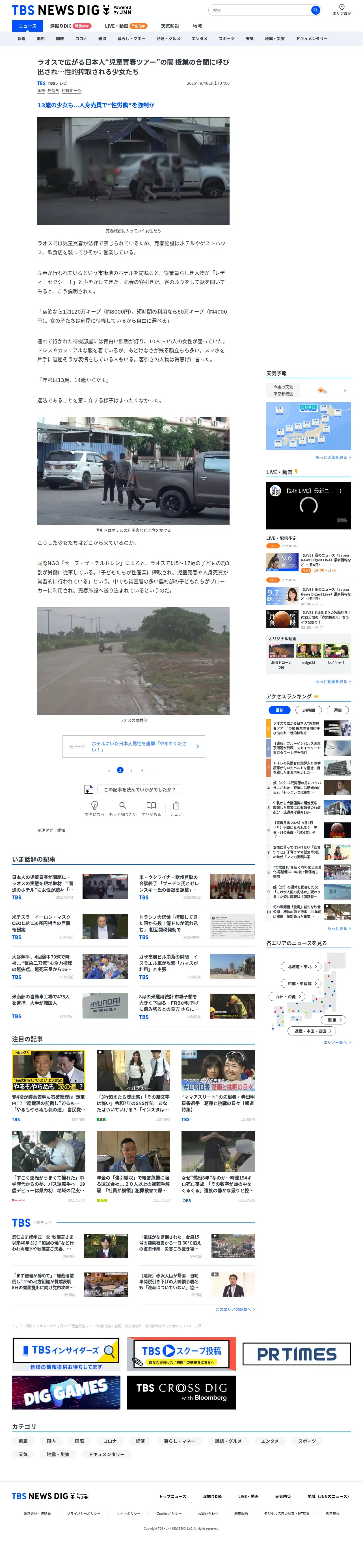Open the 地域 main tab

[197, 26]
